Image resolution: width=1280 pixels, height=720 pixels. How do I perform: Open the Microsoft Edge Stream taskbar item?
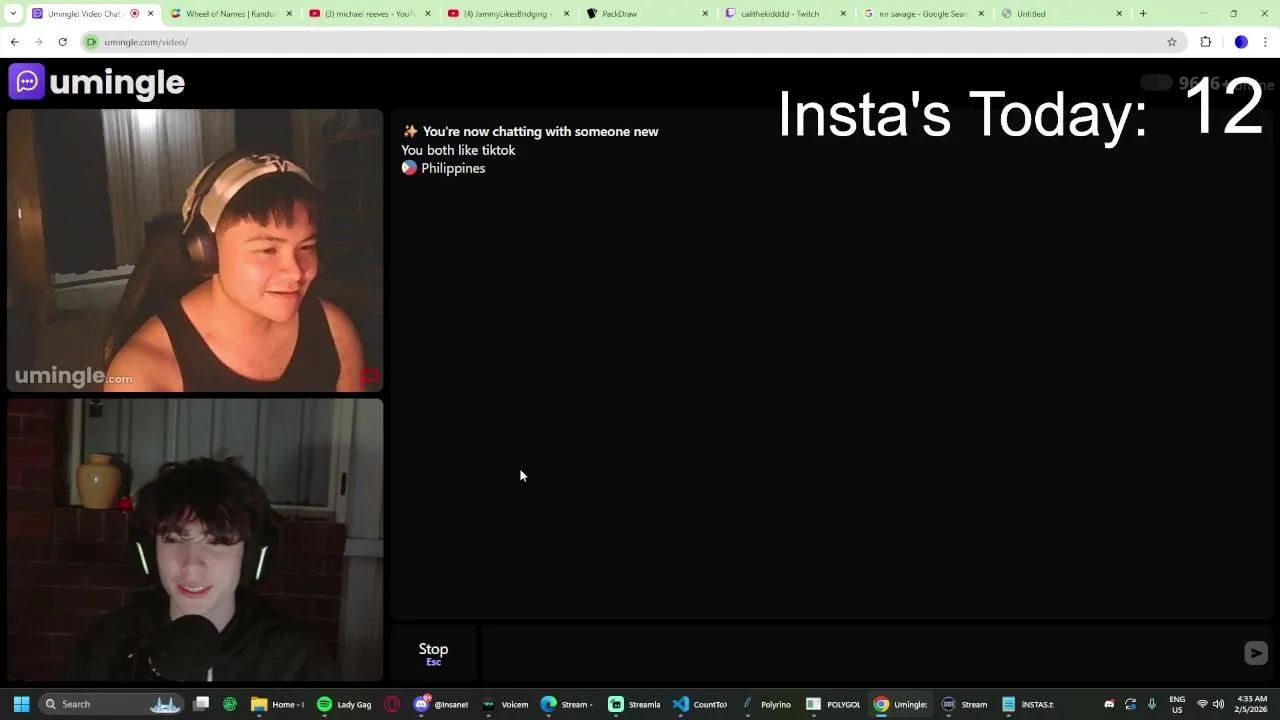(x=569, y=704)
